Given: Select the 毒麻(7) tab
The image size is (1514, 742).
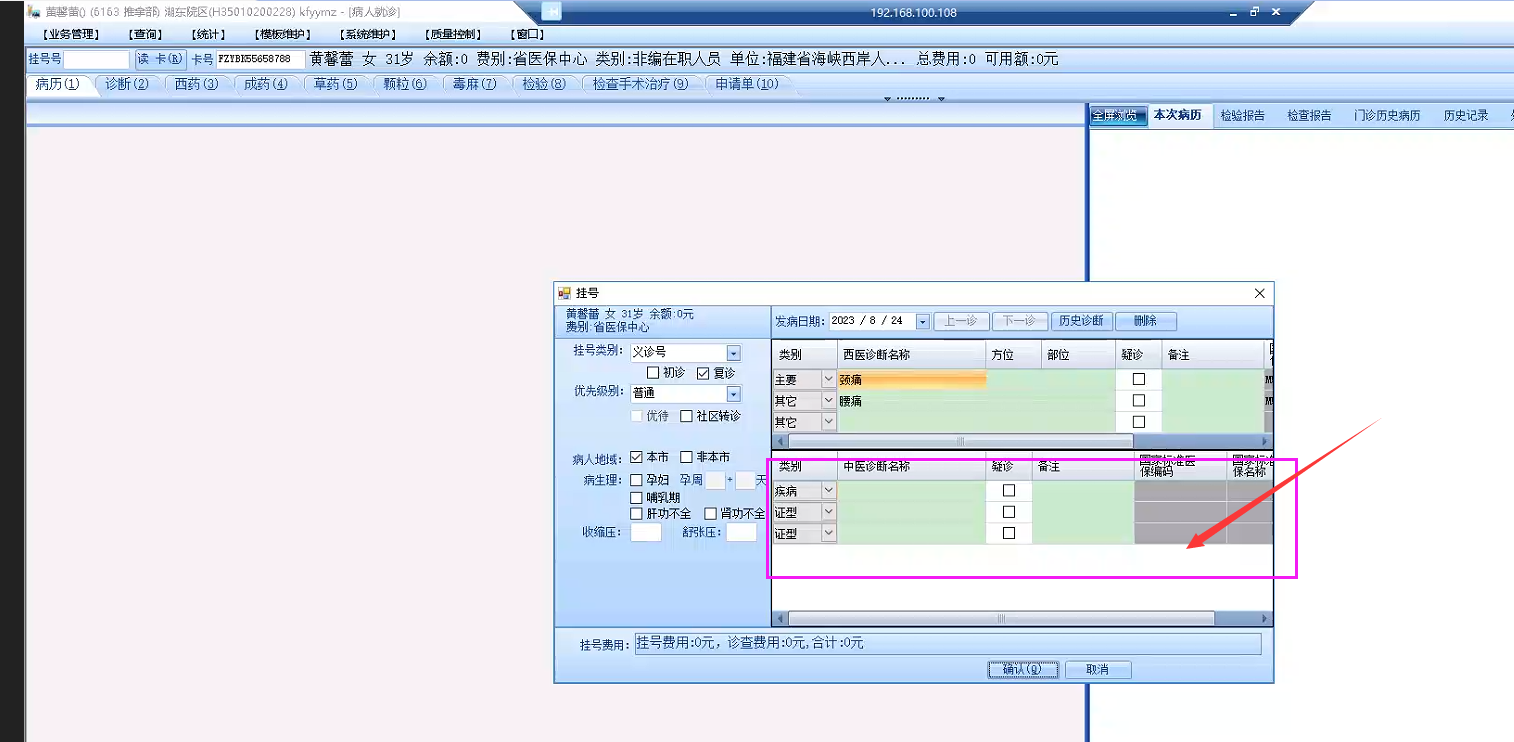Looking at the screenshot, I should tap(474, 84).
